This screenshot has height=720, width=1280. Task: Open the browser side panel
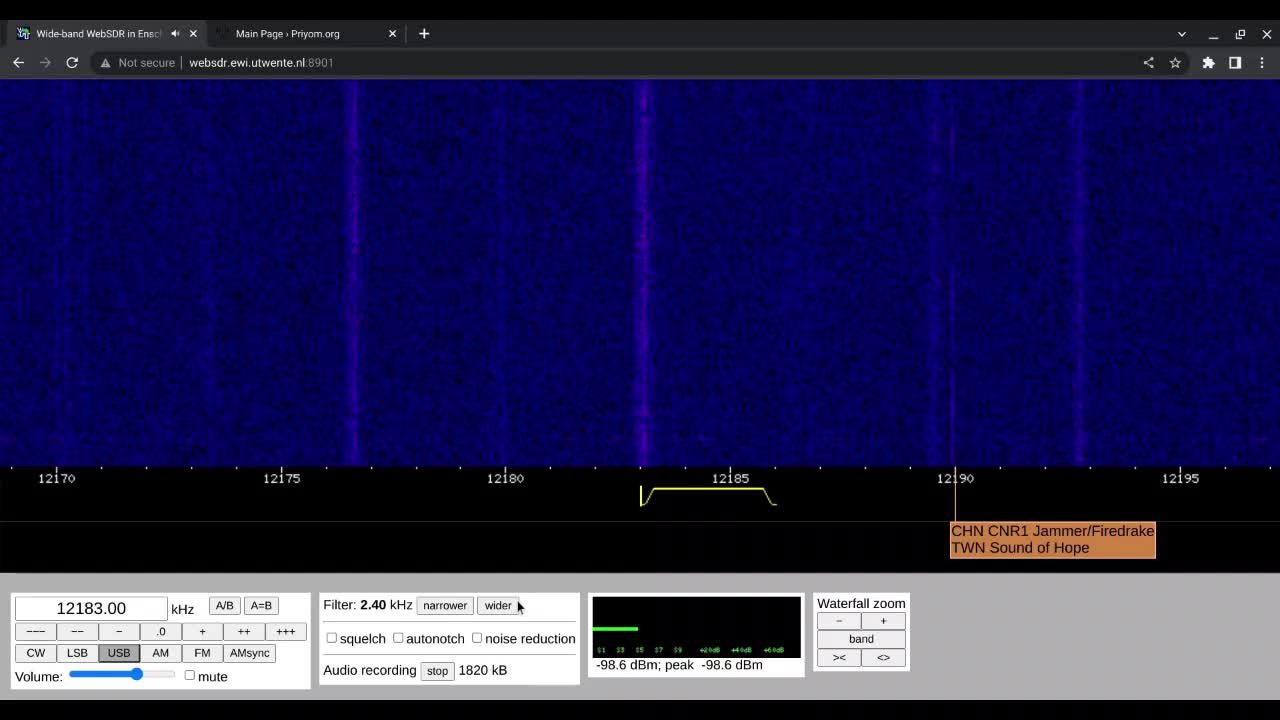click(x=1235, y=62)
